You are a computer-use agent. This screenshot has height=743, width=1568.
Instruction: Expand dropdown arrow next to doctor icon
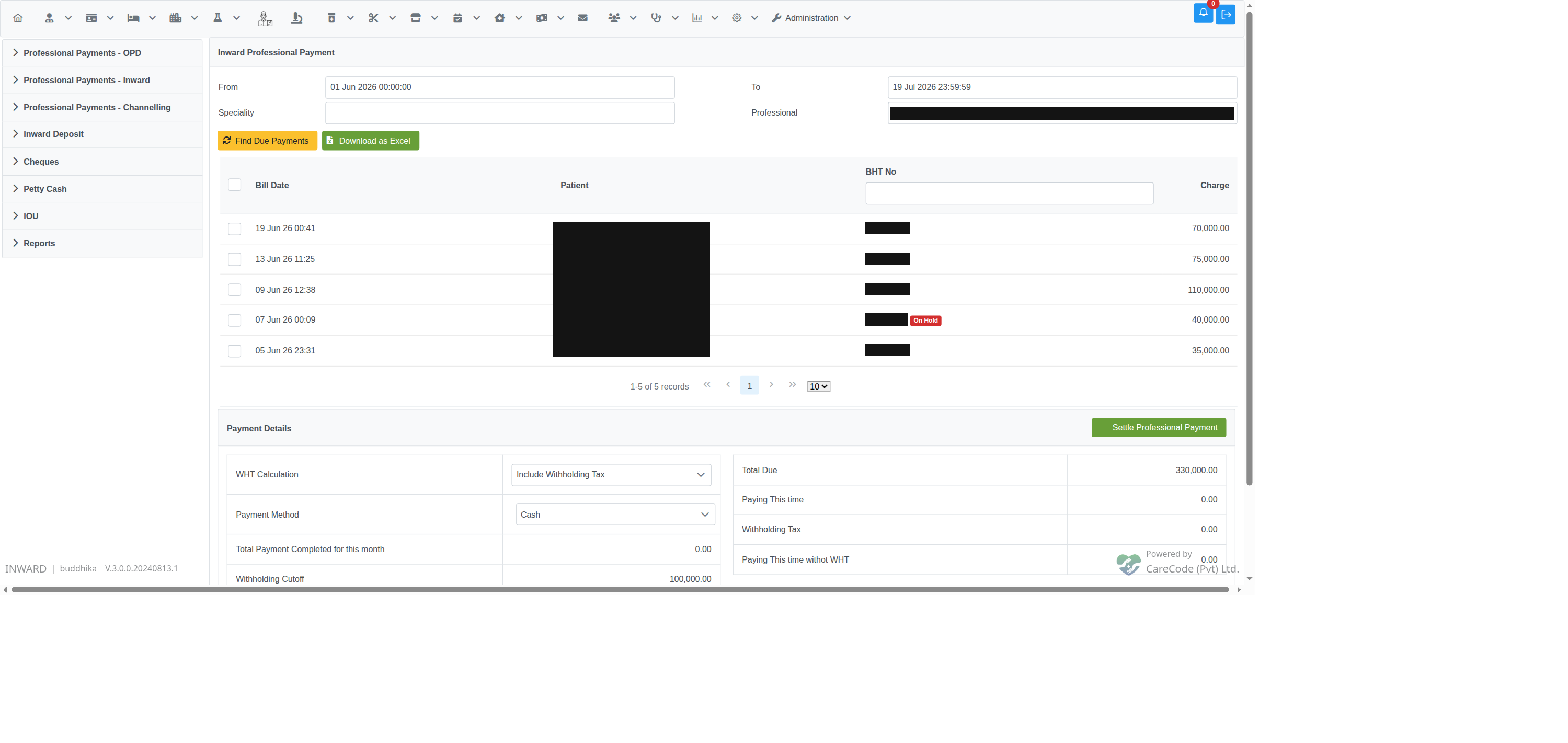[68, 18]
